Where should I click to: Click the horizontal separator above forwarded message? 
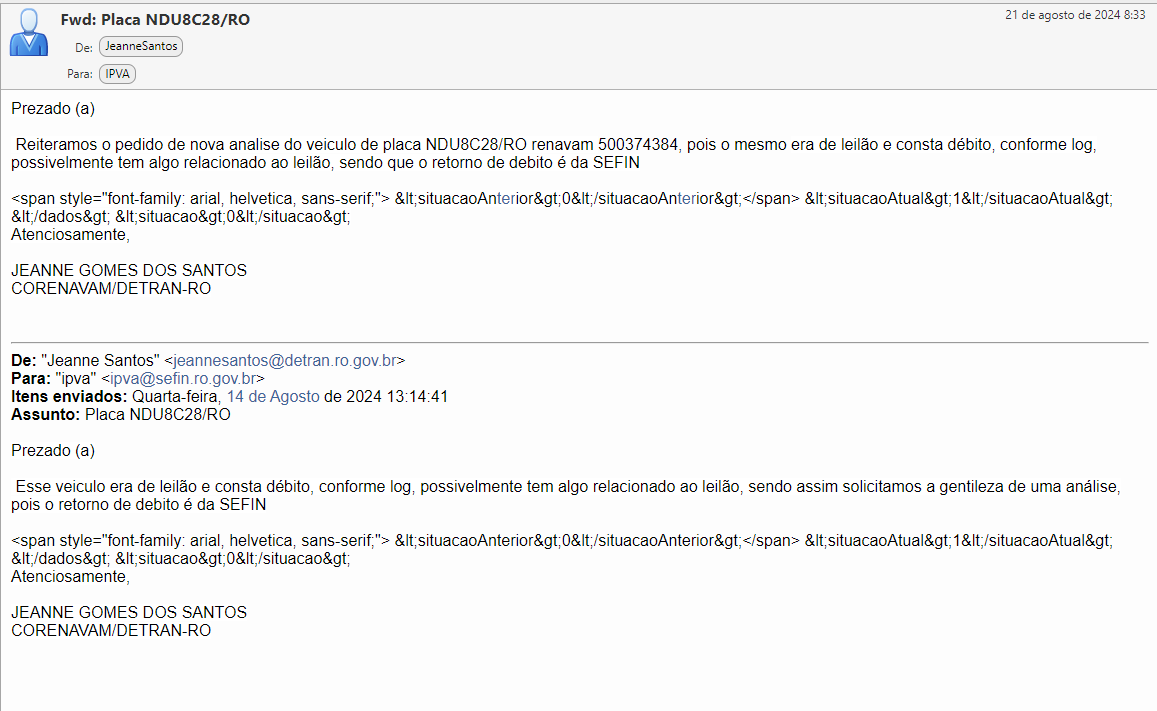578,343
